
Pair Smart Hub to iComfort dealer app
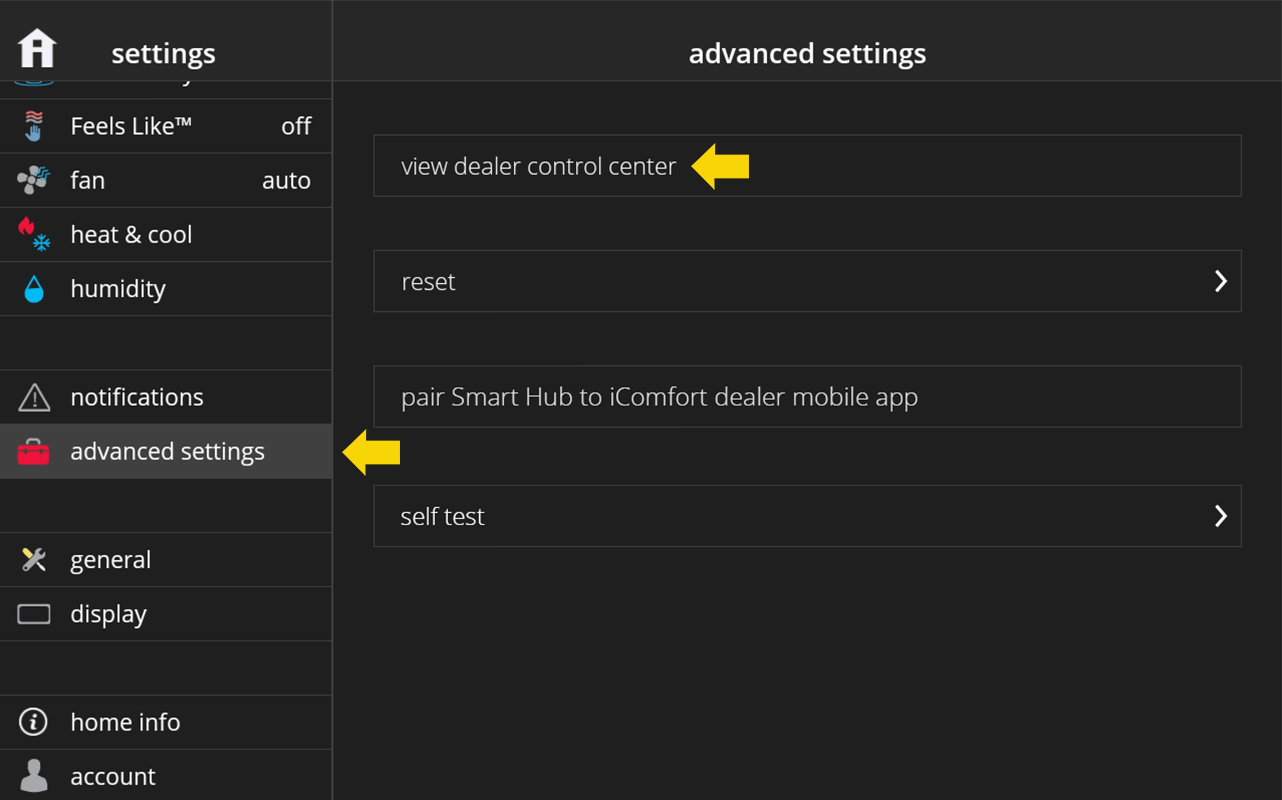click(x=807, y=397)
